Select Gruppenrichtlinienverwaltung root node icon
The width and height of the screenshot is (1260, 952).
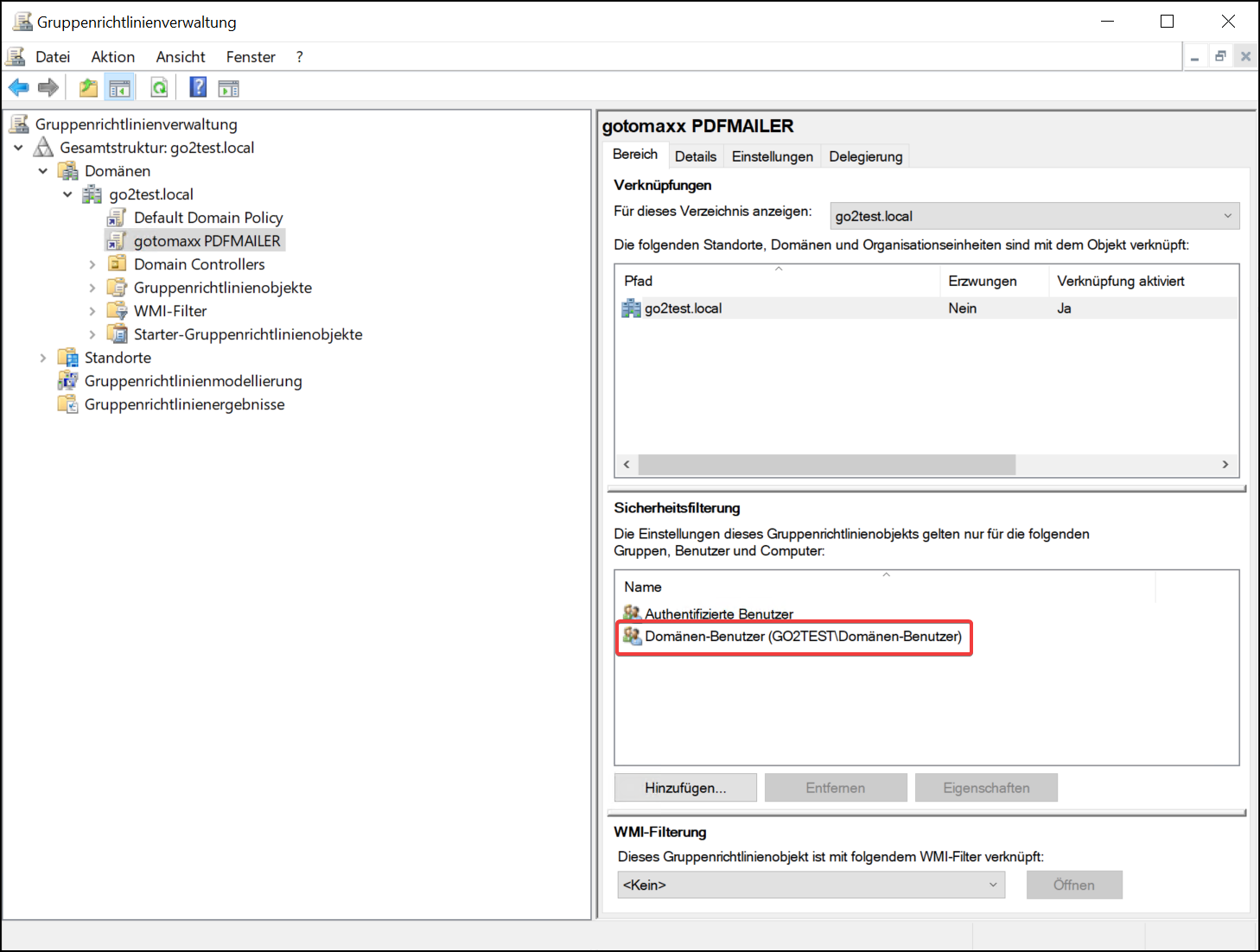(x=19, y=124)
